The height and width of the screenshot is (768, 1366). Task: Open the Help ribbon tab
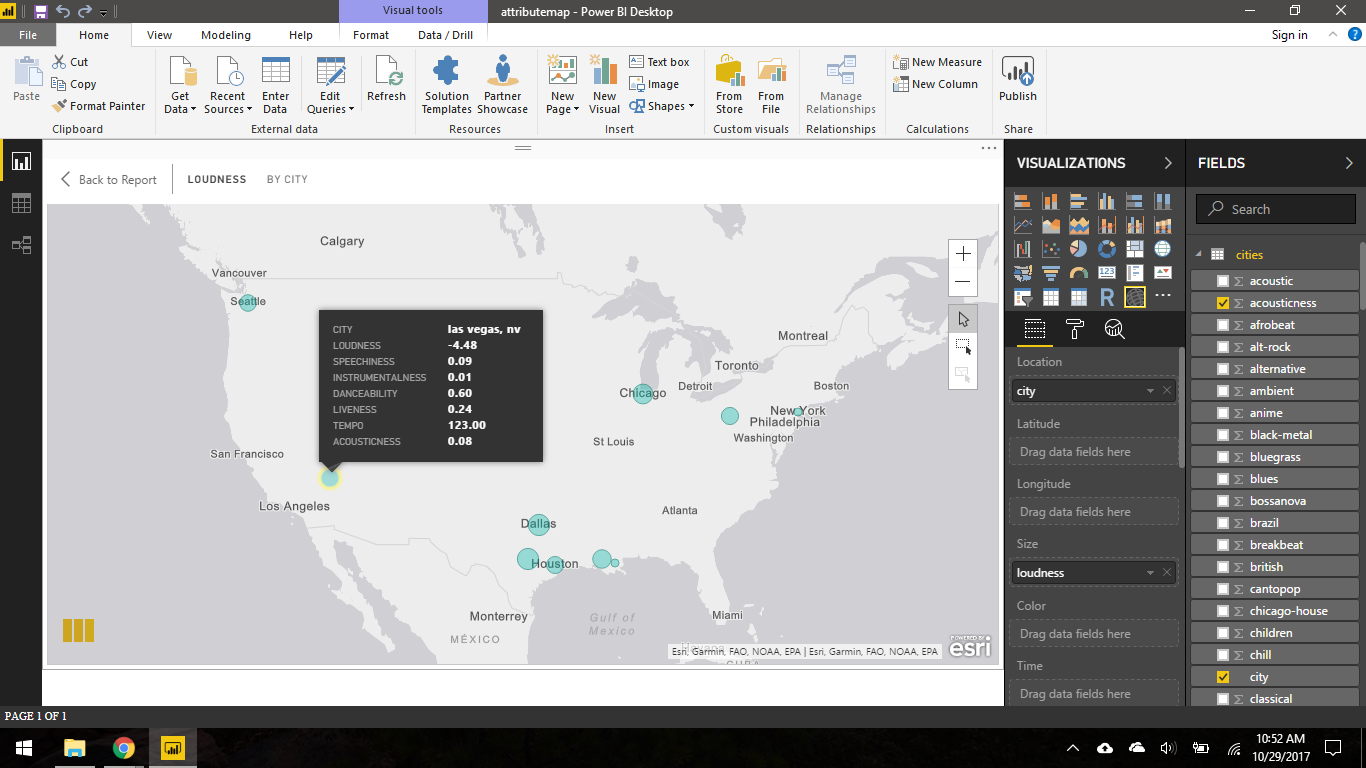[301, 35]
